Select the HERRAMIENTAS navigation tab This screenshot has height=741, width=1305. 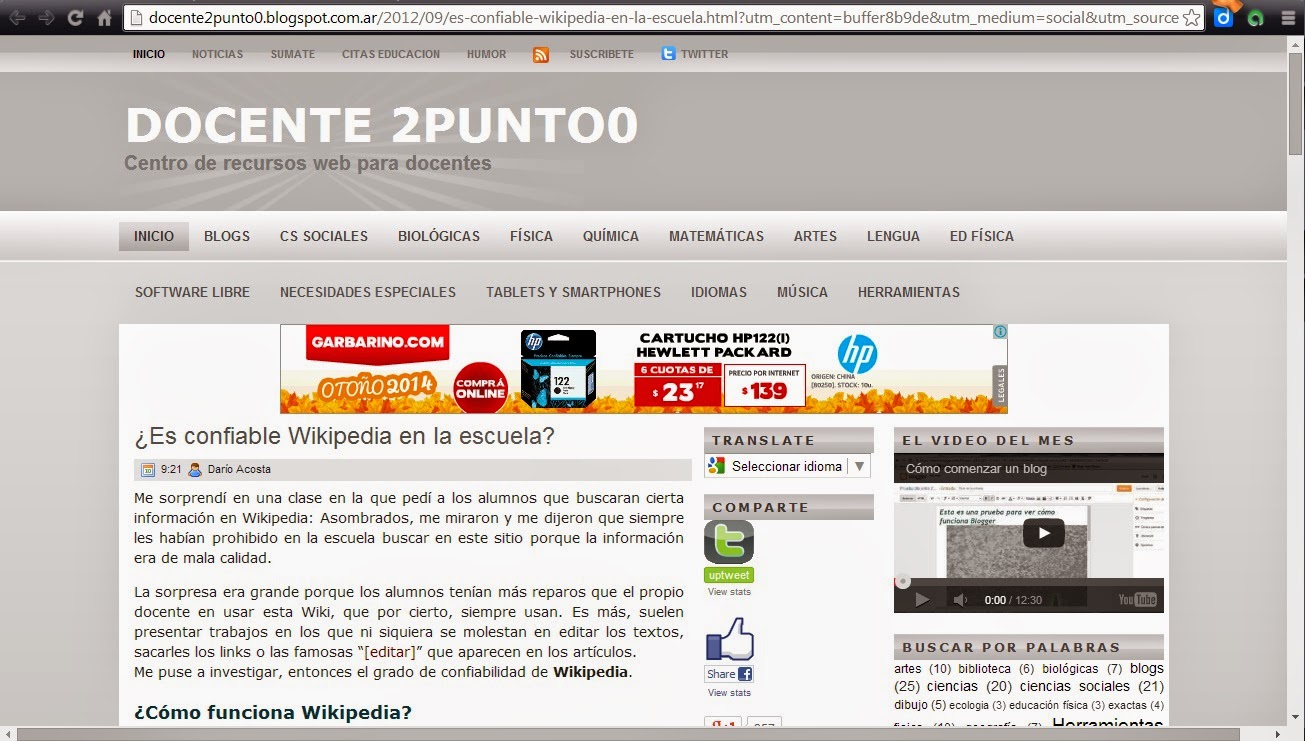[909, 292]
